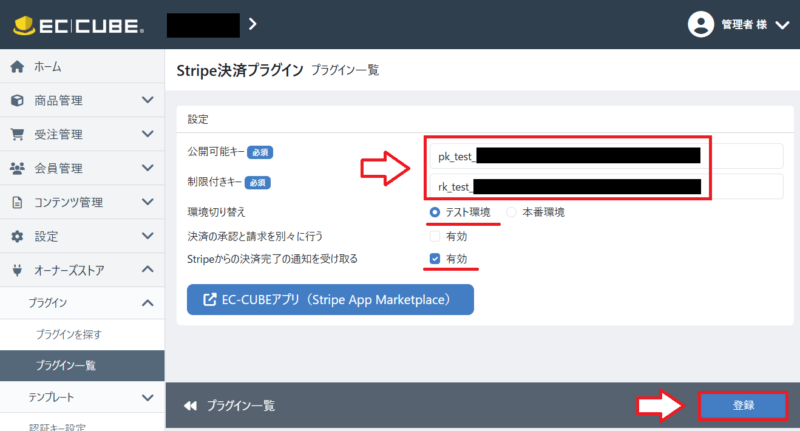Enable 決済の承認と請求を別々に行う checkbox
Image resolution: width=800 pixels, height=431 pixels.
435,236
